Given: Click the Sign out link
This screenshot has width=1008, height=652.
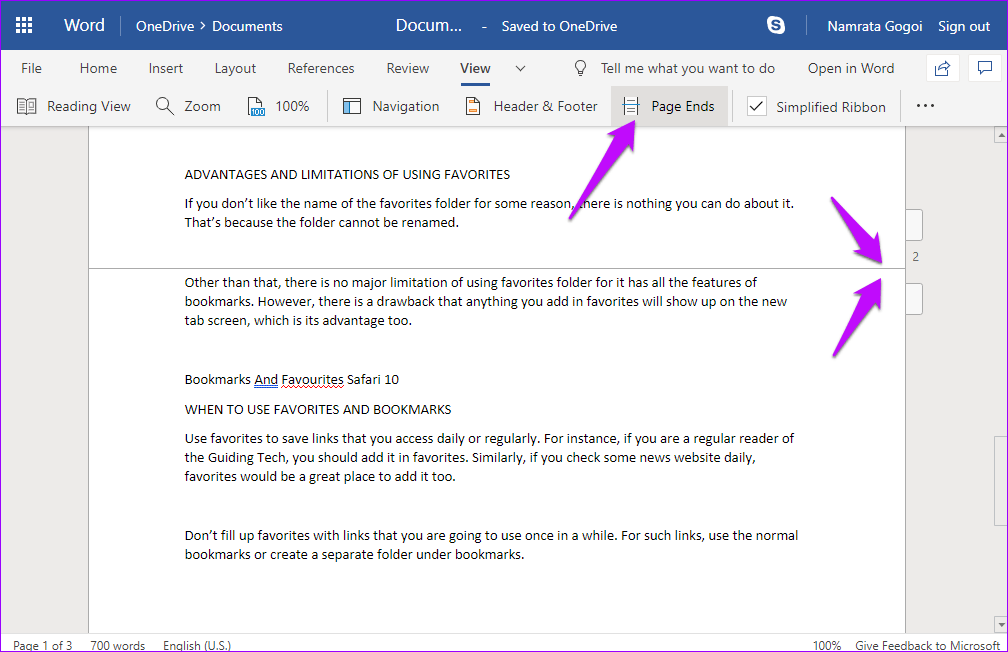Looking at the screenshot, I should click(964, 26).
